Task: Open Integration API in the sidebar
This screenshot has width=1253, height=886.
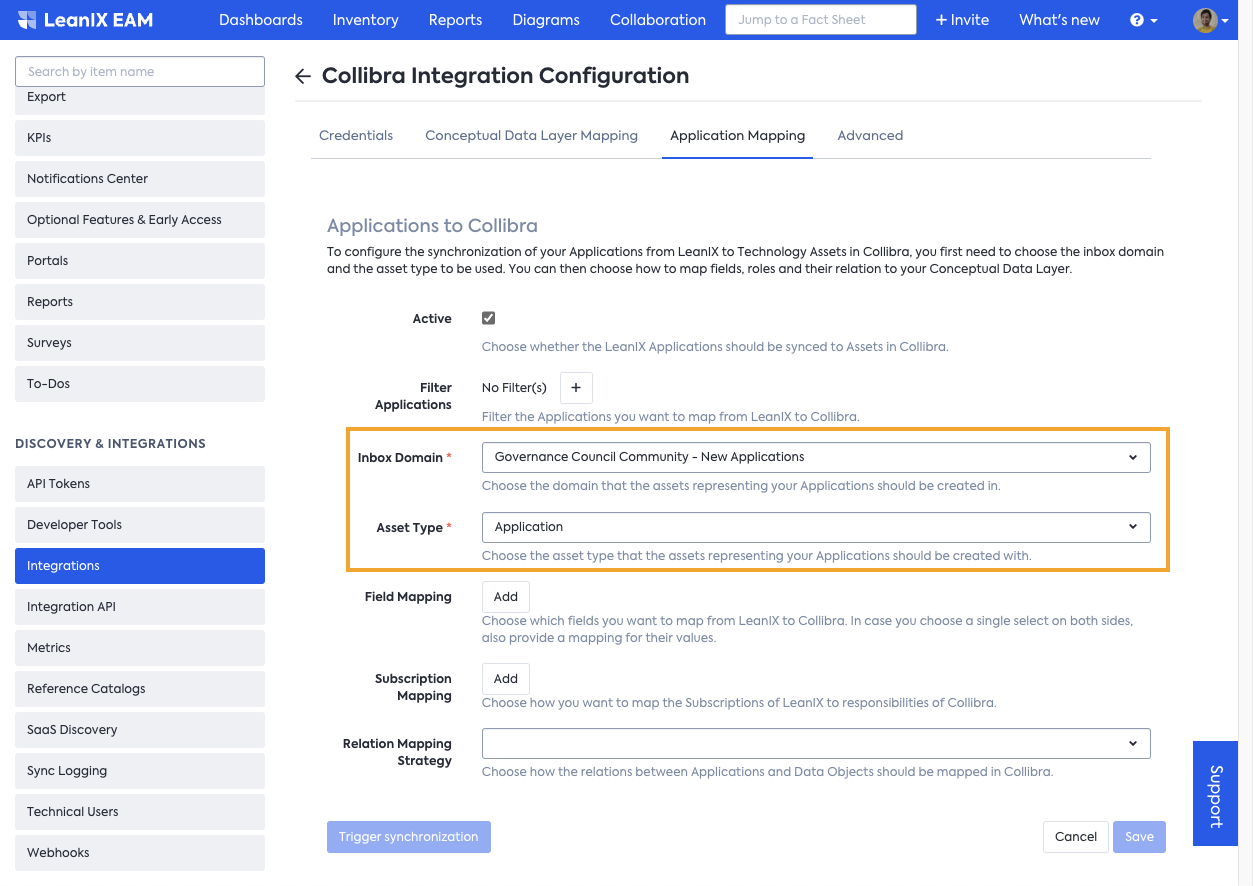Action: pos(140,607)
